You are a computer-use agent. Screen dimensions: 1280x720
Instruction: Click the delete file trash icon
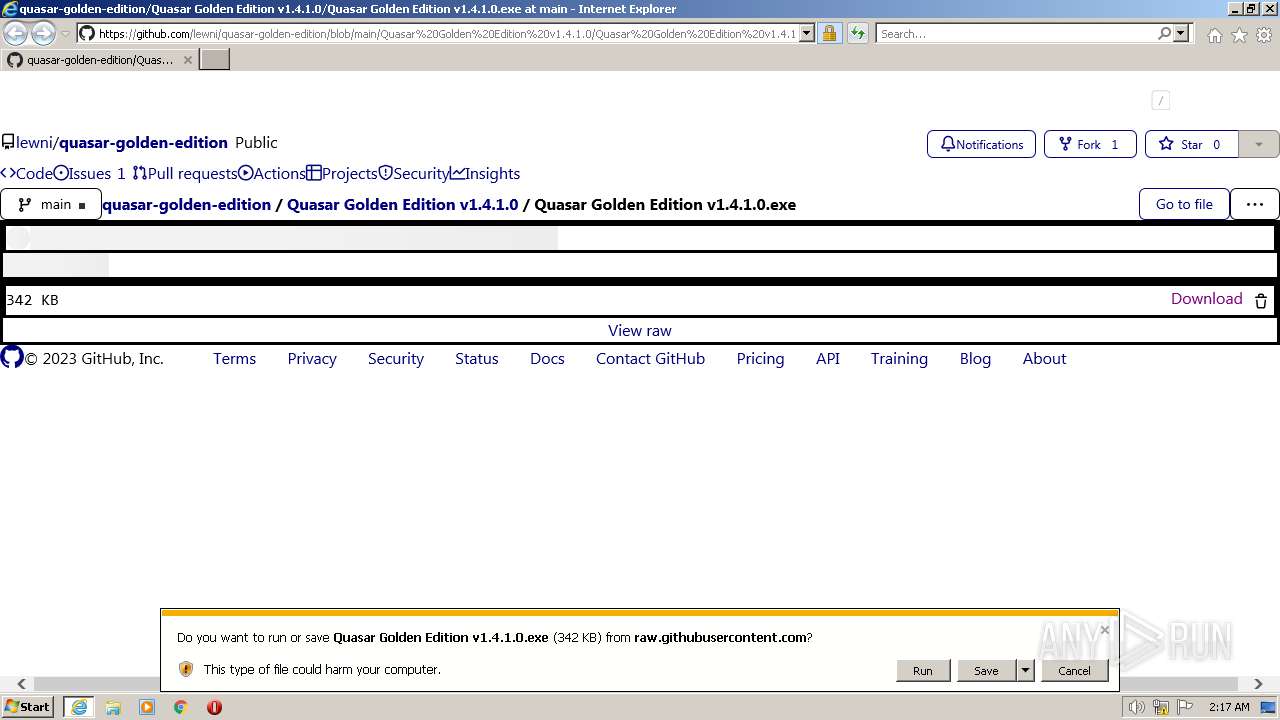tap(1261, 300)
